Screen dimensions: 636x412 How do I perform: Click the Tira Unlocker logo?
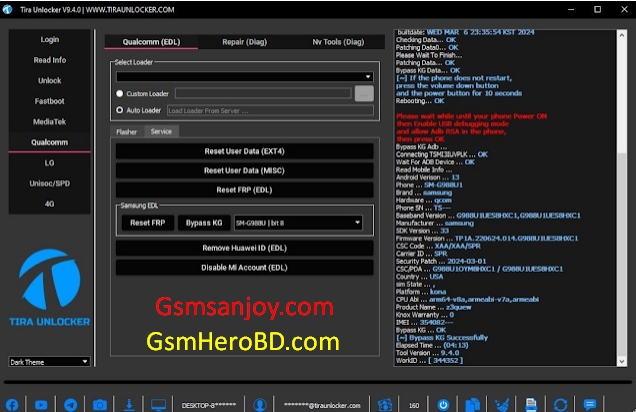coord(49,288)
